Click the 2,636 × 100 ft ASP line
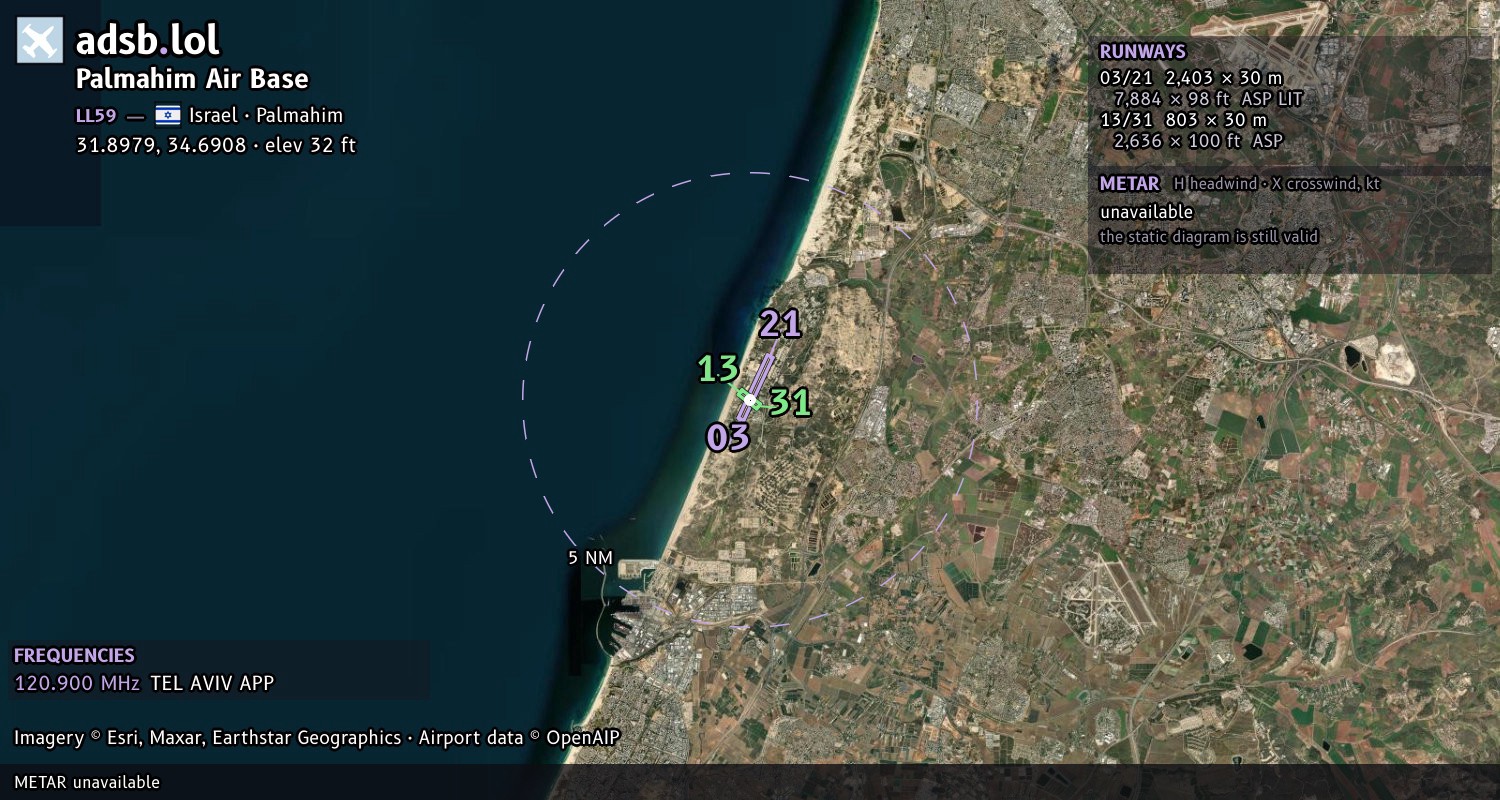The image size is (1500, 800). click(1197, 141)
